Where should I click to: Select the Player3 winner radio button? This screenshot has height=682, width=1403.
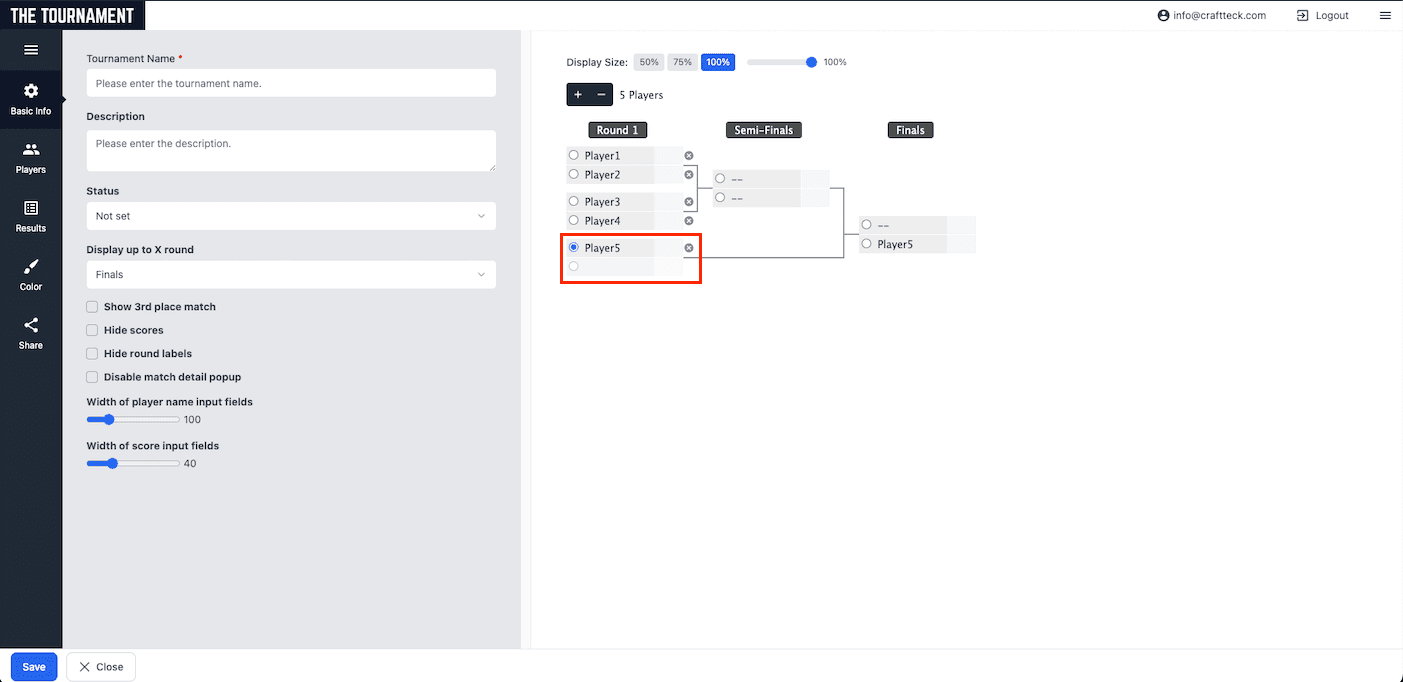[x=574, y=202]
